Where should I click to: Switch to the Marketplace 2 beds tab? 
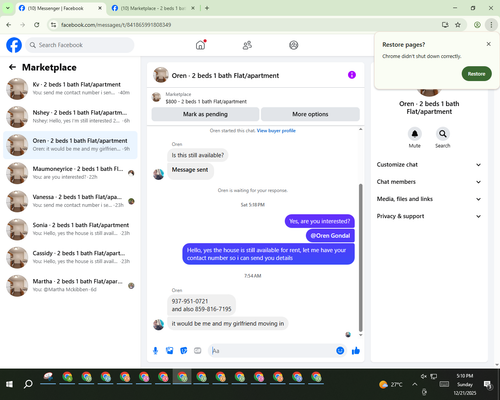click(x=153, y=8)
